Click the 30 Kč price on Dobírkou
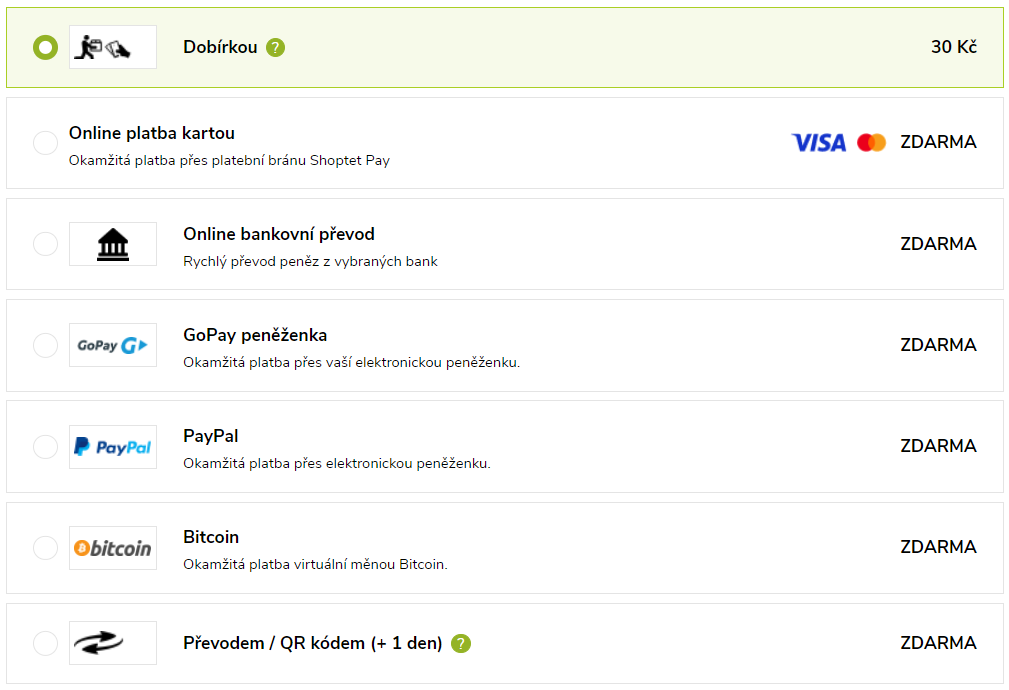The image size is (1009, 690). (954, 47)
